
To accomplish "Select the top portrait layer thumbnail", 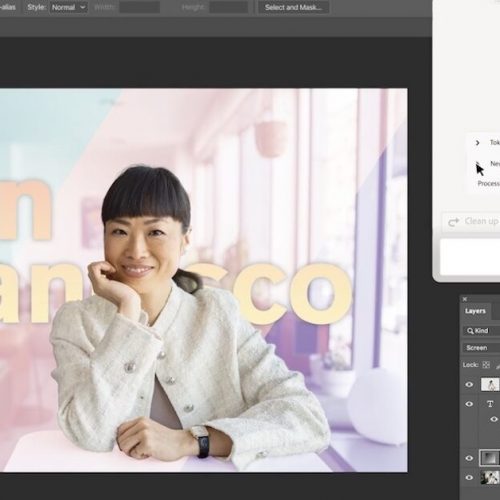I will coord(490,384).
